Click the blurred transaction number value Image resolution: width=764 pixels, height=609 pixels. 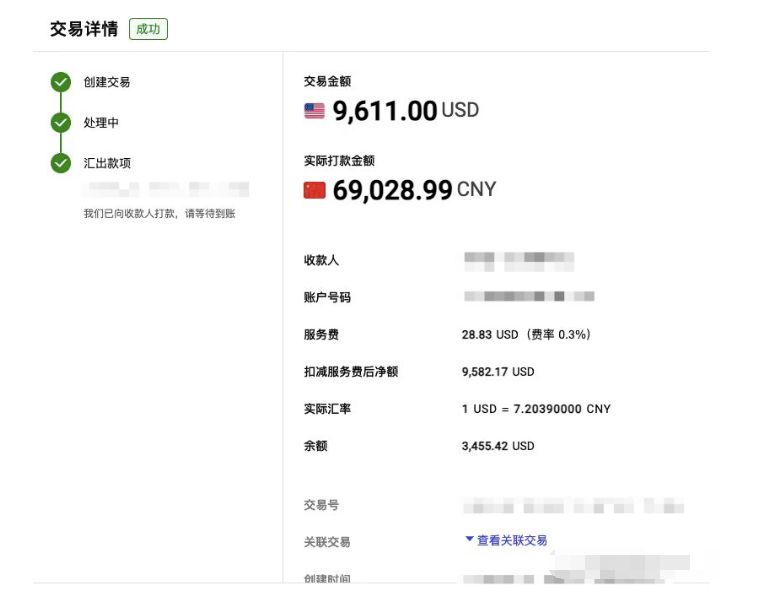(573, 507)
